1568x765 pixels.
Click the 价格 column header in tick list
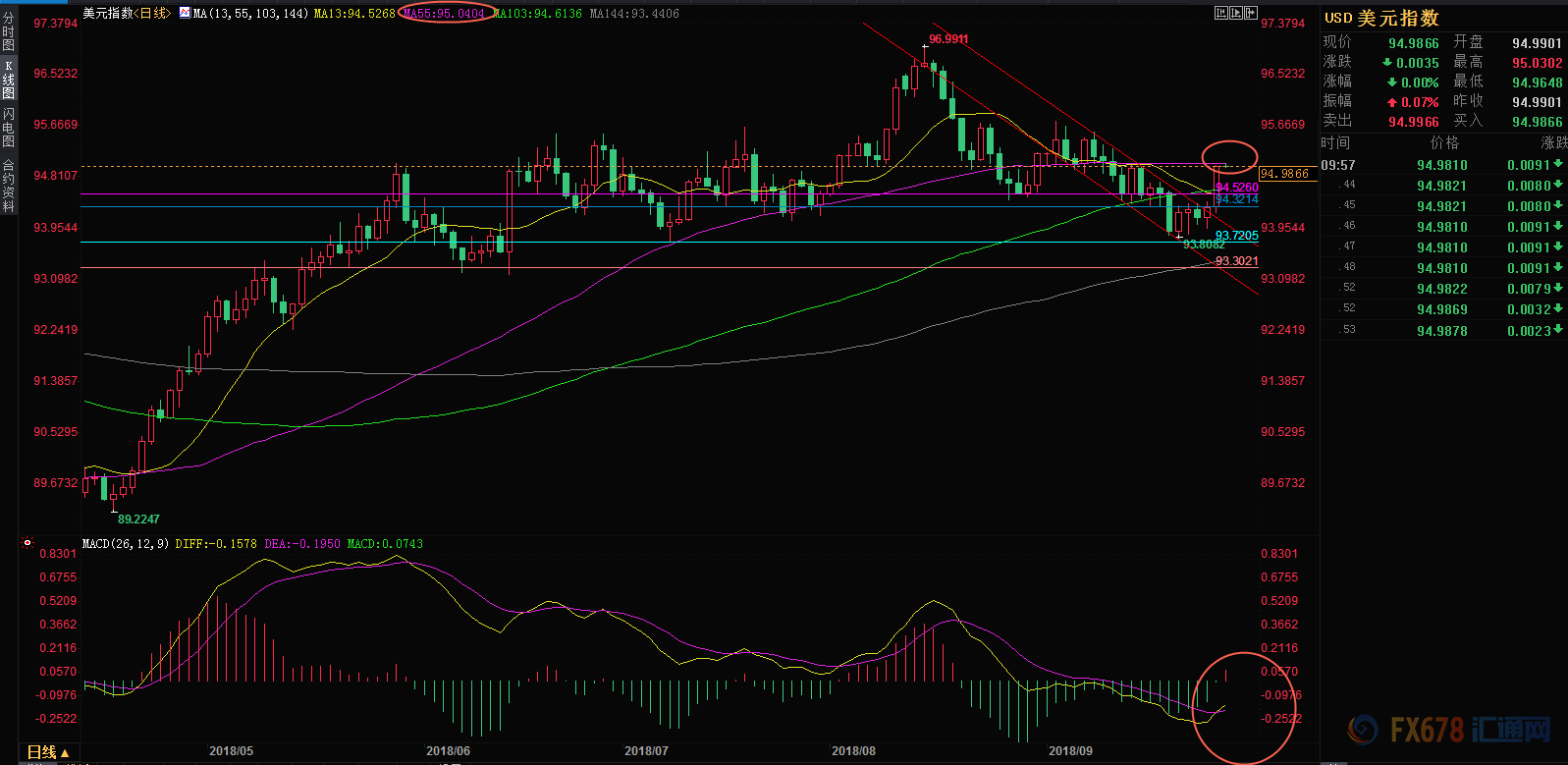[1444, 143]
